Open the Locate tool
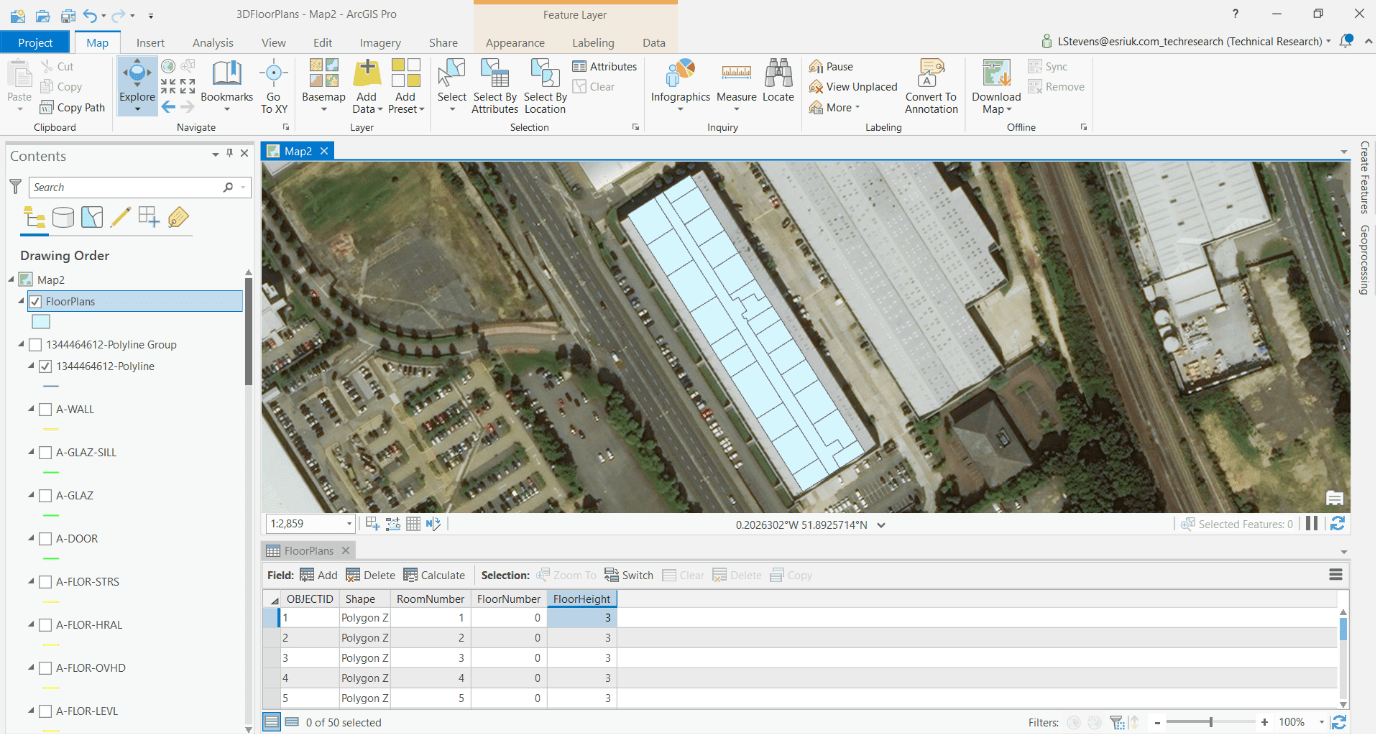 pos(778,85)
